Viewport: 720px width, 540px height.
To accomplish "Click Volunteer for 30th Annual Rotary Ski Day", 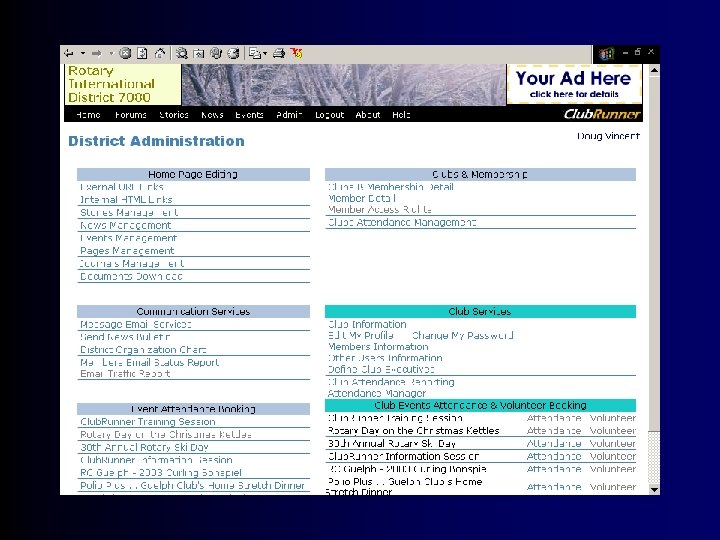I will coord(613,444).
